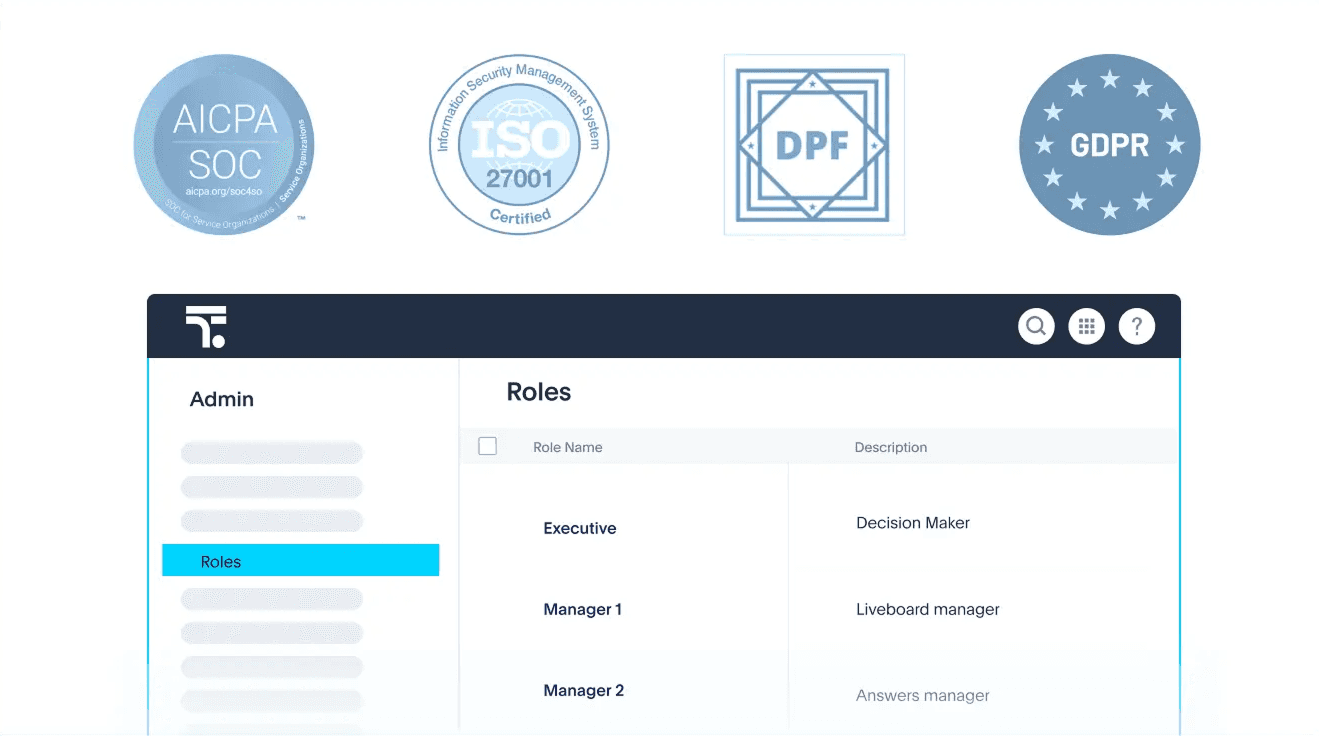Screen dimensions: 1319x736
Task: Click the Roles page title
Action: (x=539, y=392)
